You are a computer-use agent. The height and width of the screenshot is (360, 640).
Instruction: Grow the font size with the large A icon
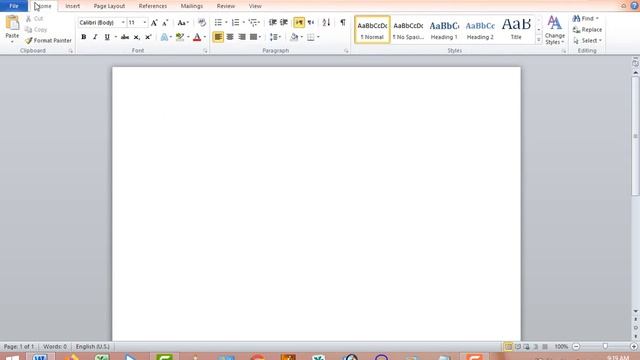pyautogui.click(x=154, y=23)
